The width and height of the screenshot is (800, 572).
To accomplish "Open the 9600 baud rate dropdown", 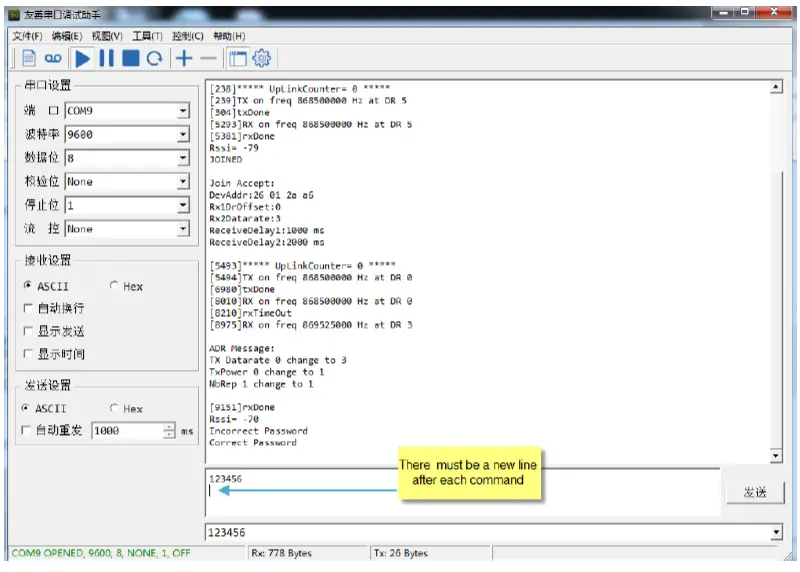I will [x=182, y=134].
